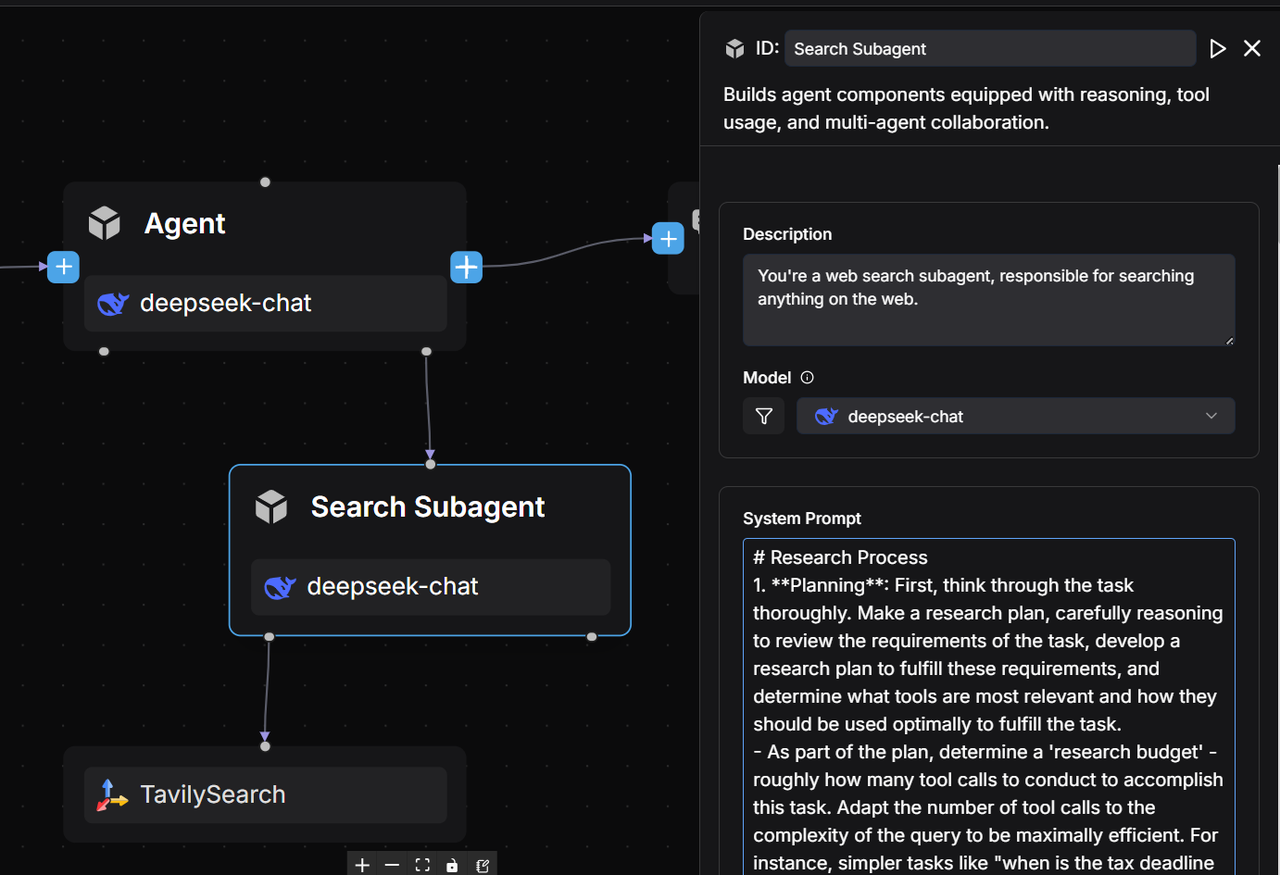The image size is (1280, 875).
Task: Open the deepseek-chat Model dropdown
Action: tap(1015, 416)
